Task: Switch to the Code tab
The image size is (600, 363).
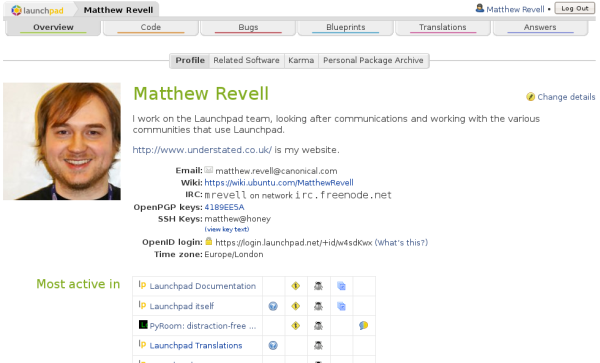Action: [151, 28]
